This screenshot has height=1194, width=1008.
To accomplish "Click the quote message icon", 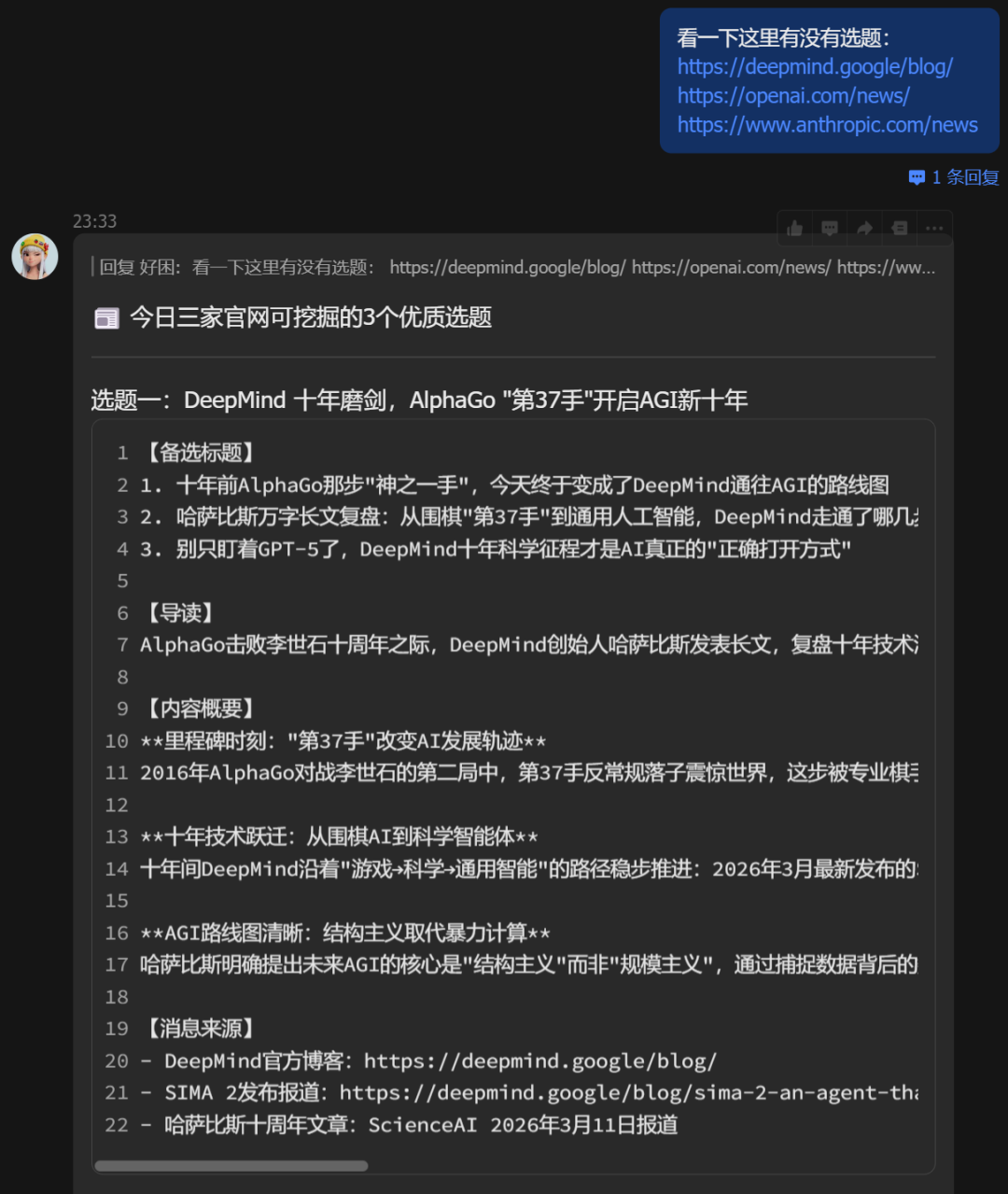I will tap(899, 229).
